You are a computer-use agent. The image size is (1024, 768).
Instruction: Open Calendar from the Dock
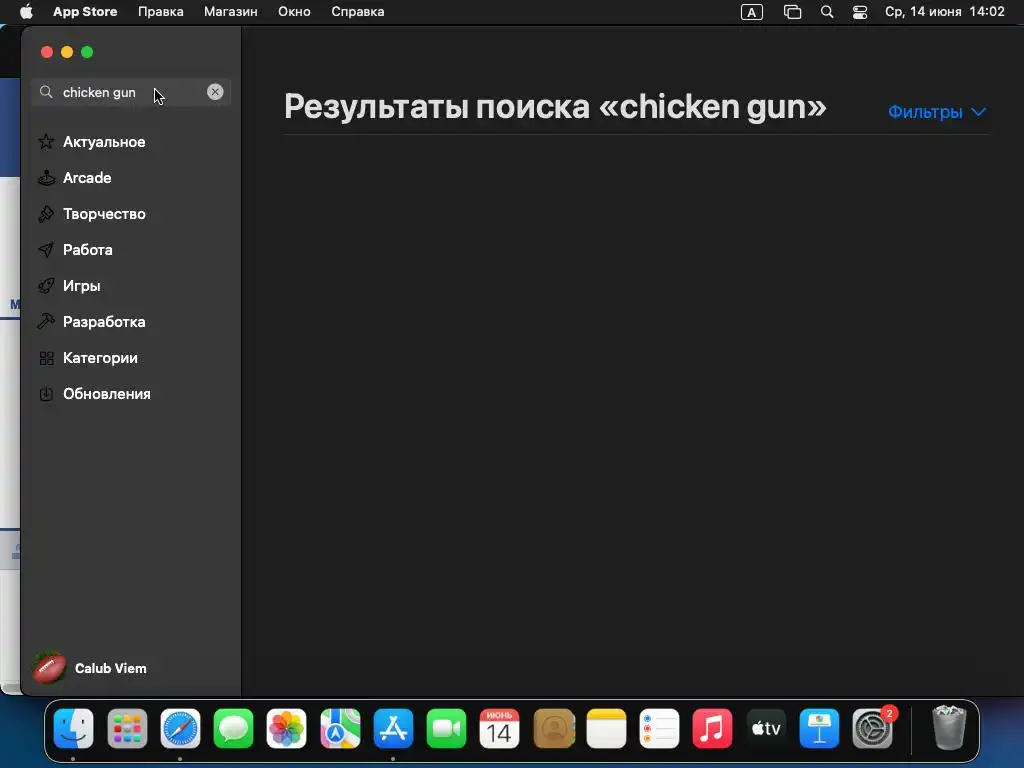click(500, 728)
